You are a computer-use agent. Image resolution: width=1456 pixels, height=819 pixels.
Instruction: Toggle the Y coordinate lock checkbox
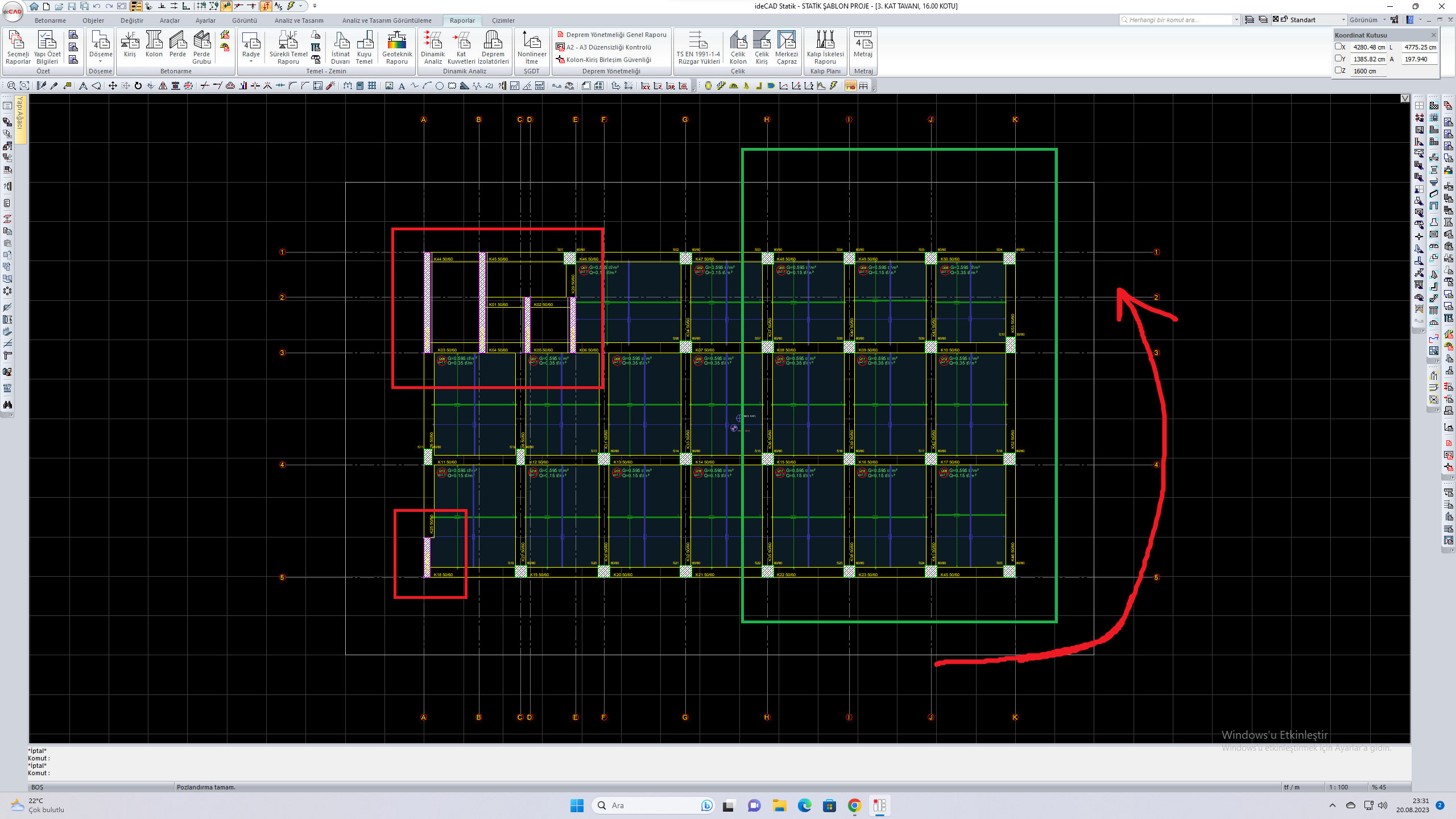coord(1338,59)
